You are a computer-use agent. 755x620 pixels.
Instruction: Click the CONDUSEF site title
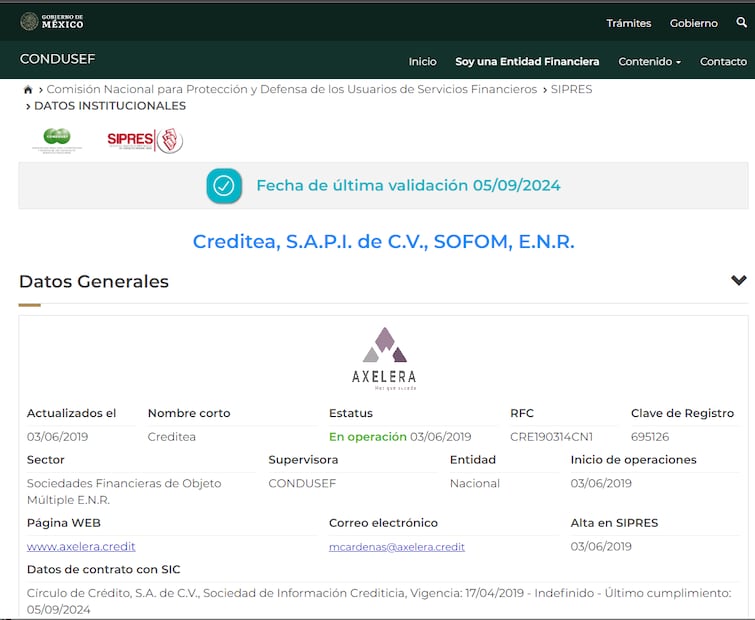57,59
